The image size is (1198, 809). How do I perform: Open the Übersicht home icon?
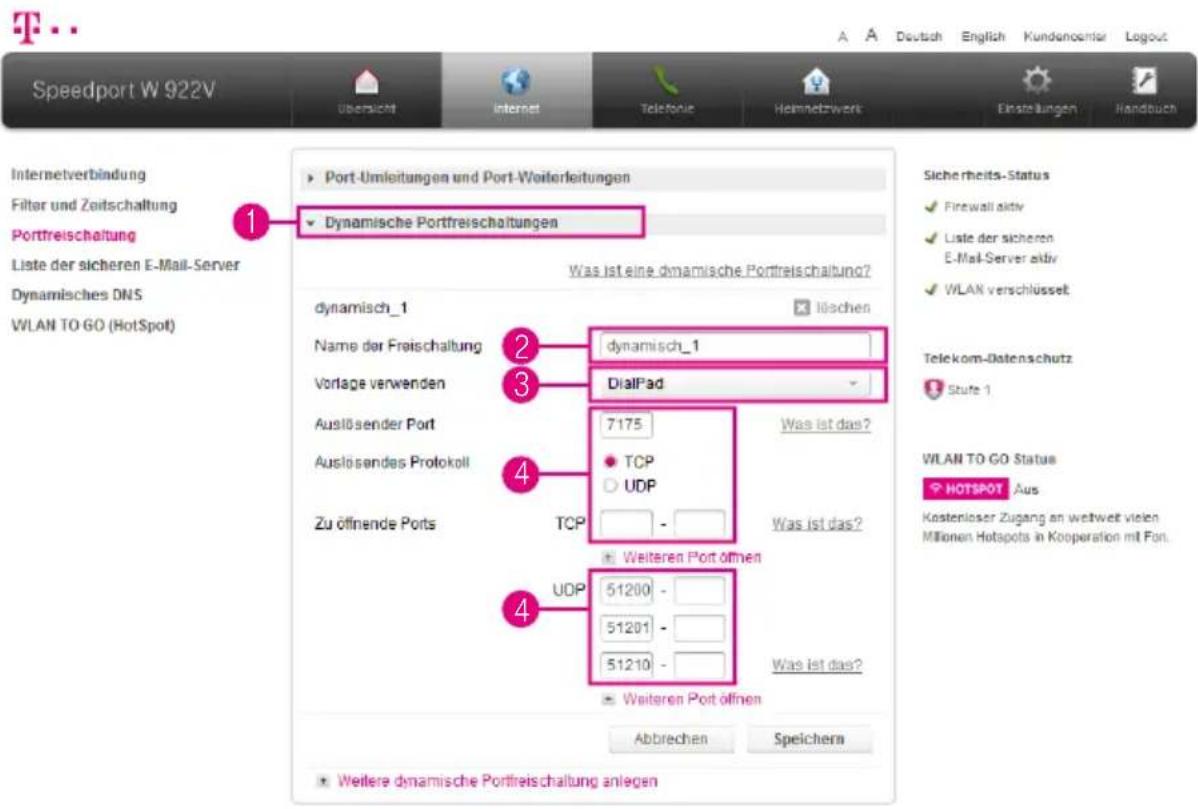pyautogui.click(x=367, y=82)
